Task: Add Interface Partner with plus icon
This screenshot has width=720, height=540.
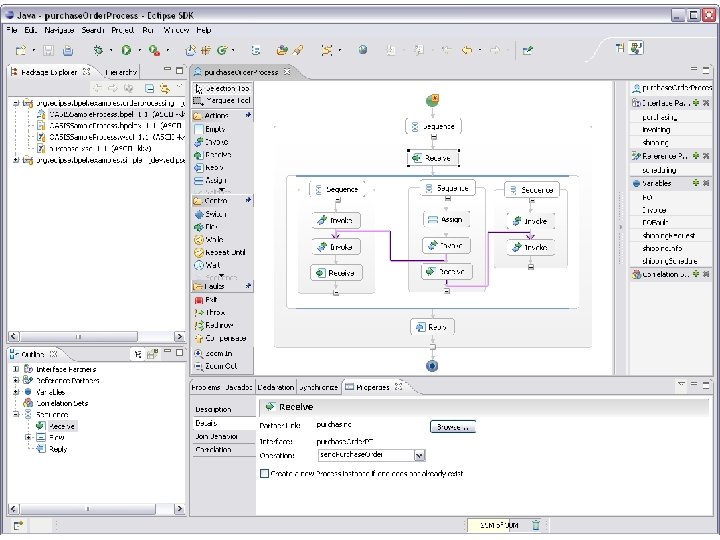Action: coord(696,103)
